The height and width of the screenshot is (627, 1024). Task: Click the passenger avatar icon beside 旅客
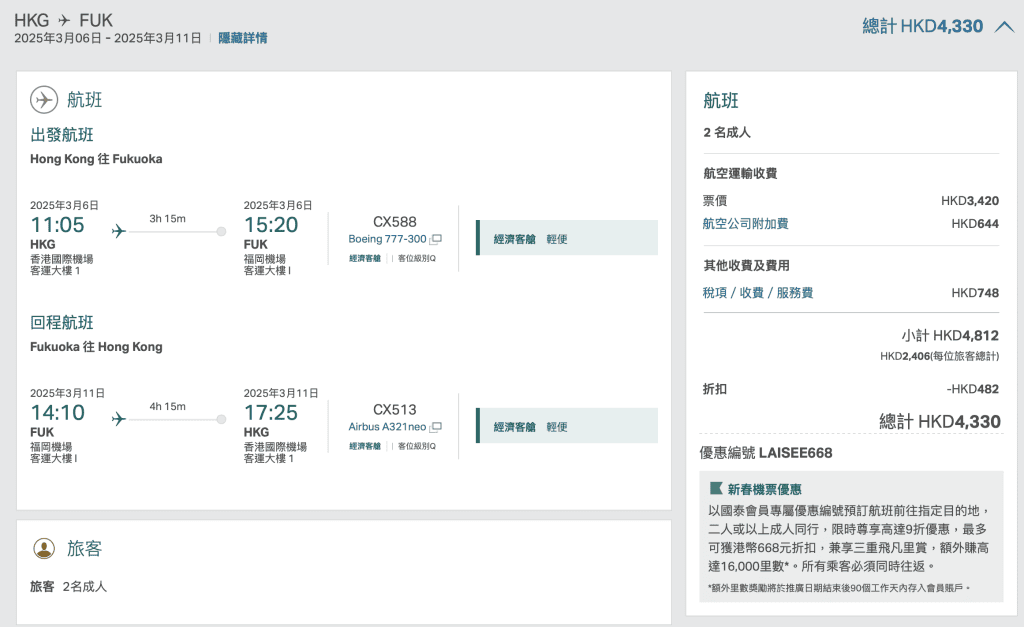[x=44, y=548]
